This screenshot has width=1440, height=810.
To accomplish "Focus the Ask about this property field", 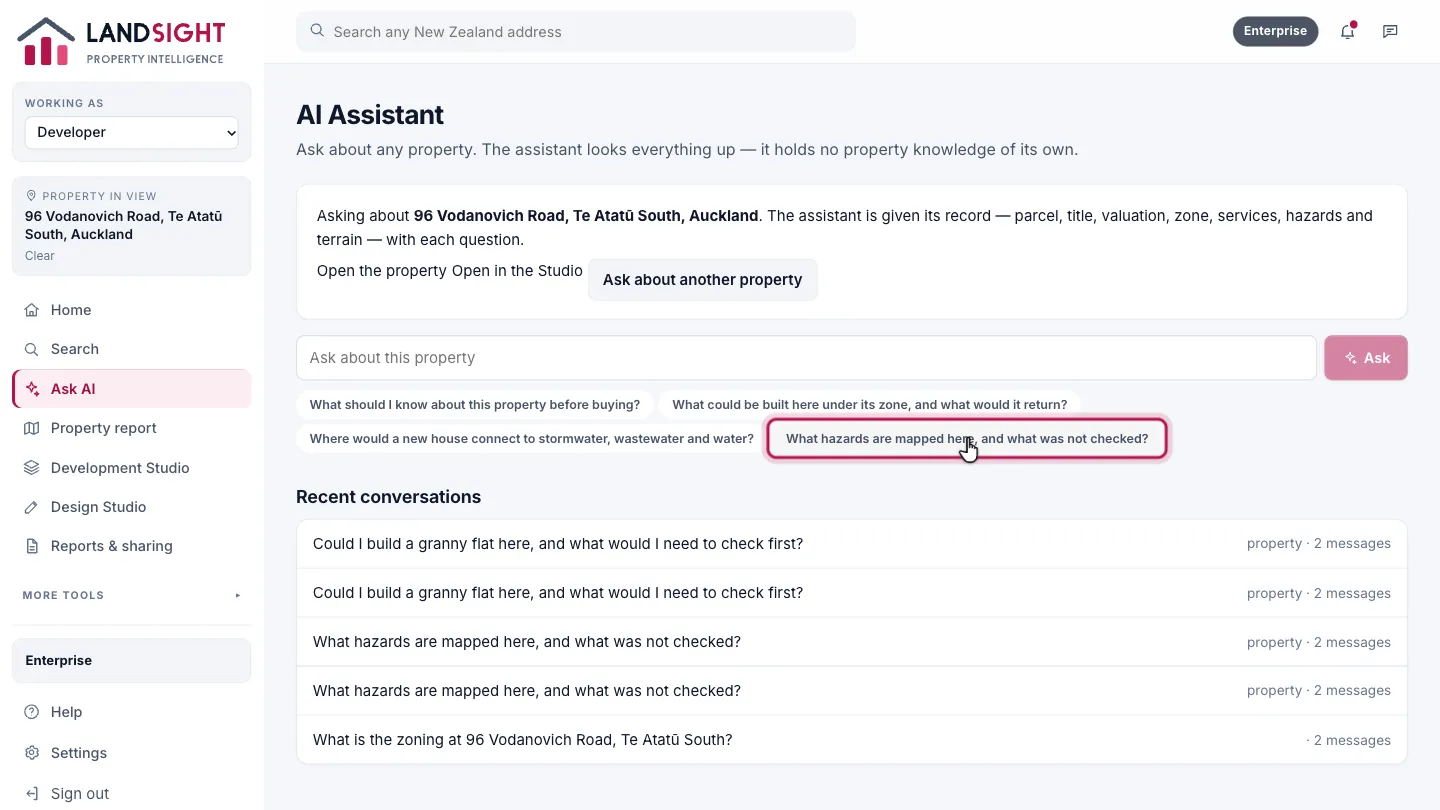I will (806, 358).
